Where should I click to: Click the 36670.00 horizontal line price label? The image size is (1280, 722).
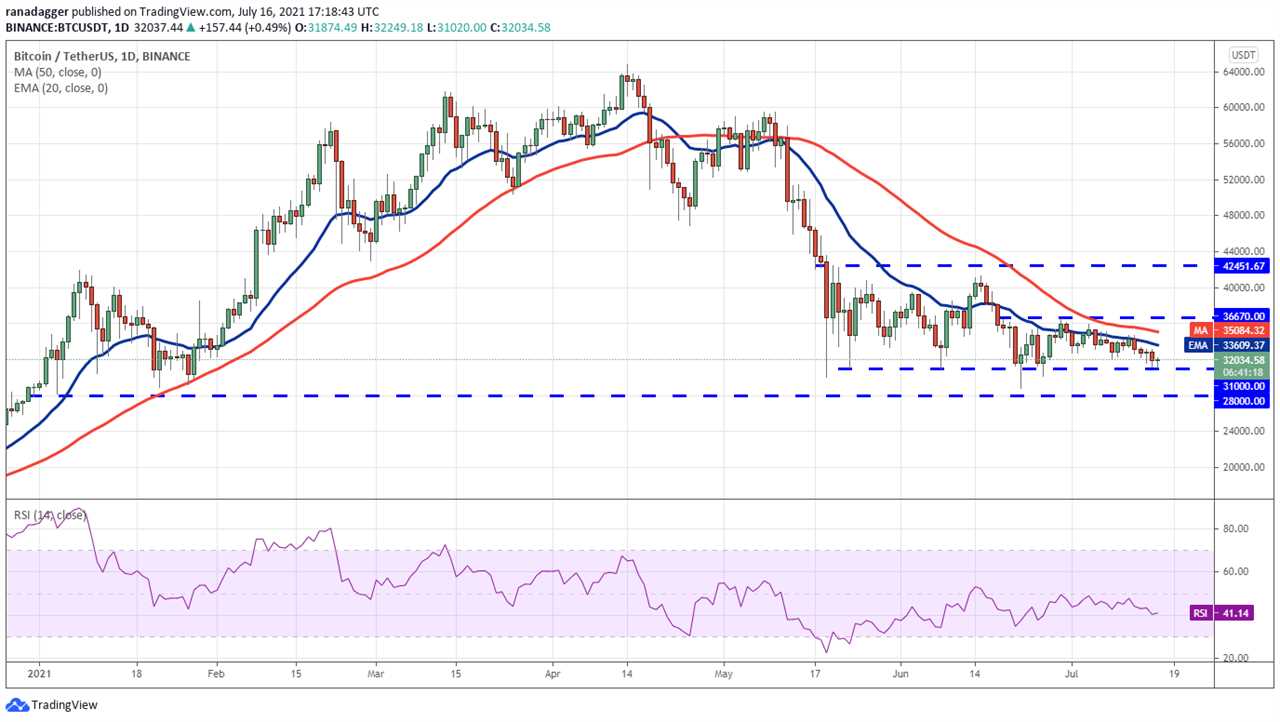(1244, 317)
